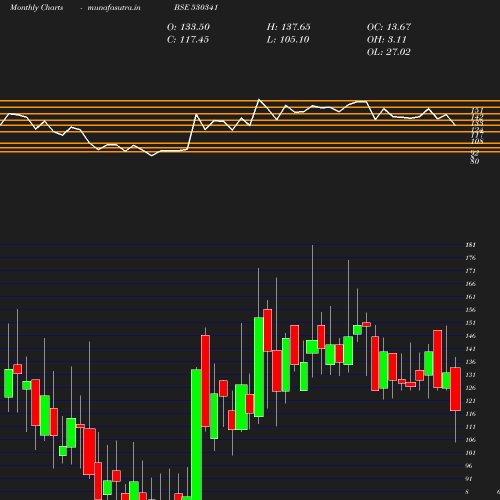
Task: Click the 'BSE 530341' symbol label
Action: (x=196, y=7)
